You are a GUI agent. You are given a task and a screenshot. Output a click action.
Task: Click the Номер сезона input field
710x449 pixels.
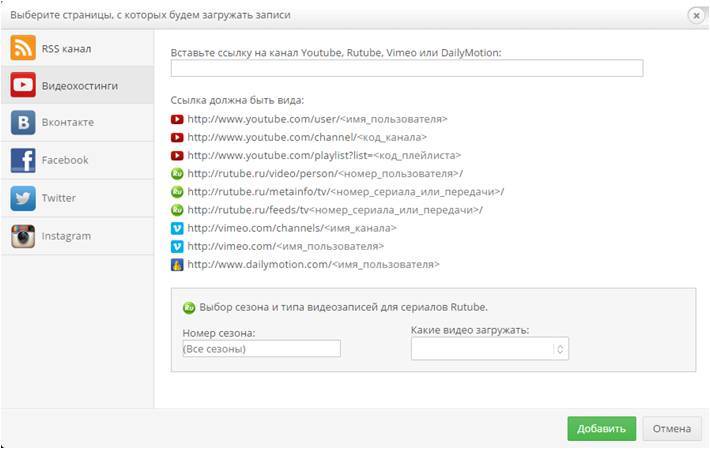click(261, 349)
